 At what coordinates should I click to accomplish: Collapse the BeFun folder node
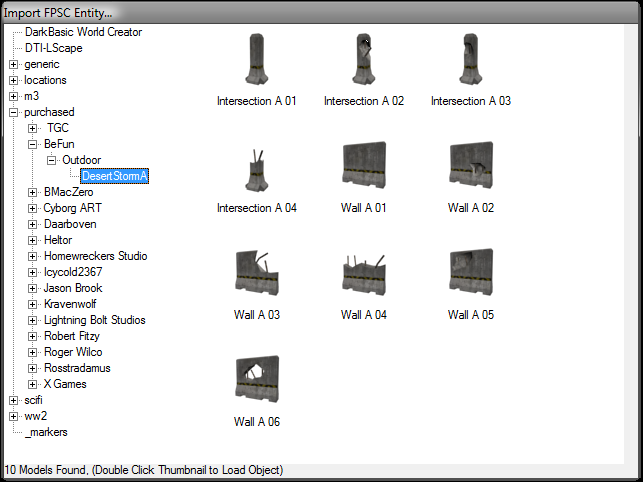(32, 144)
